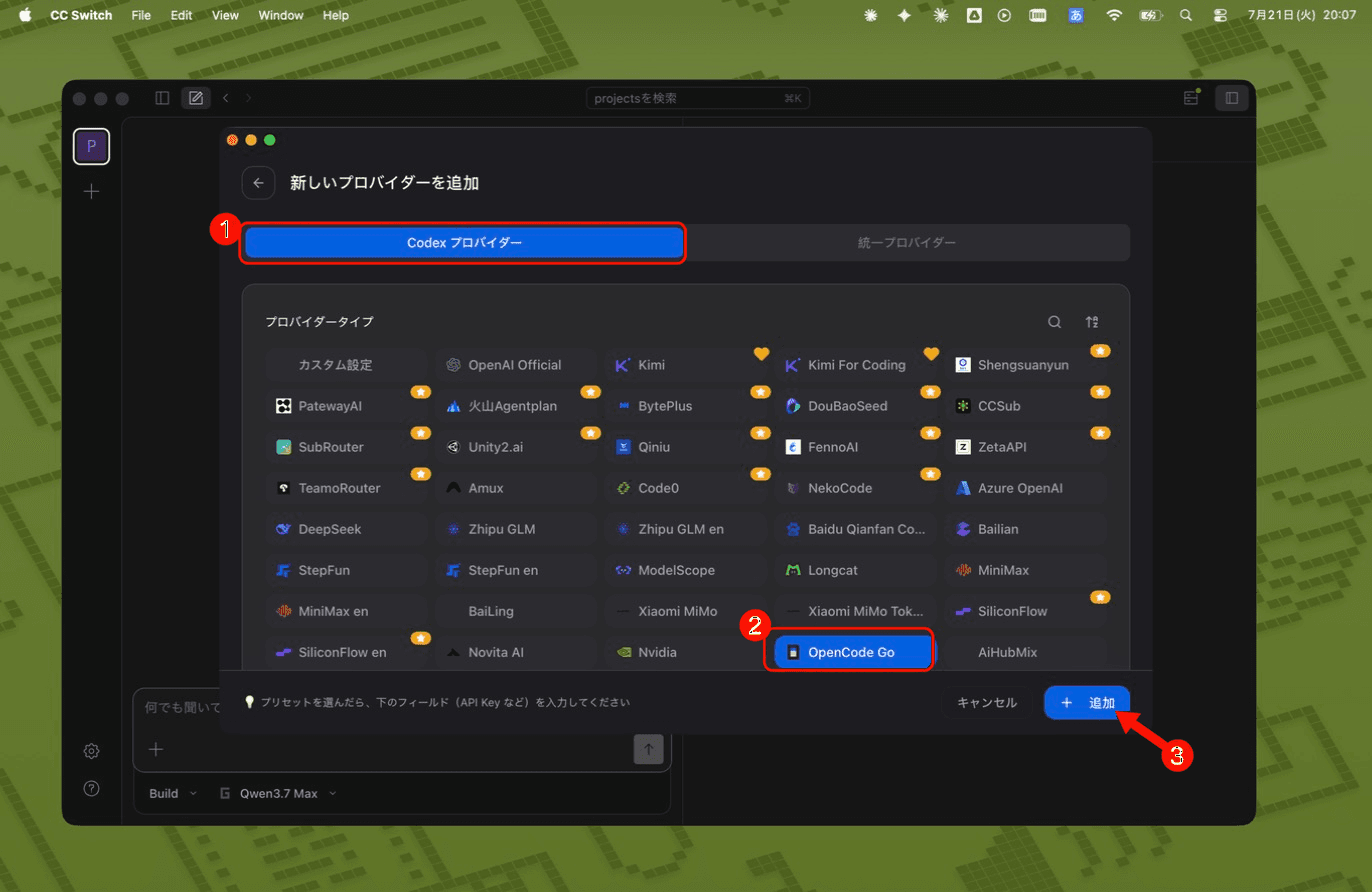Choose the ModelScope provider
Screen dimensions: 1372x892
pyautogui.click(x=686, y=570)
